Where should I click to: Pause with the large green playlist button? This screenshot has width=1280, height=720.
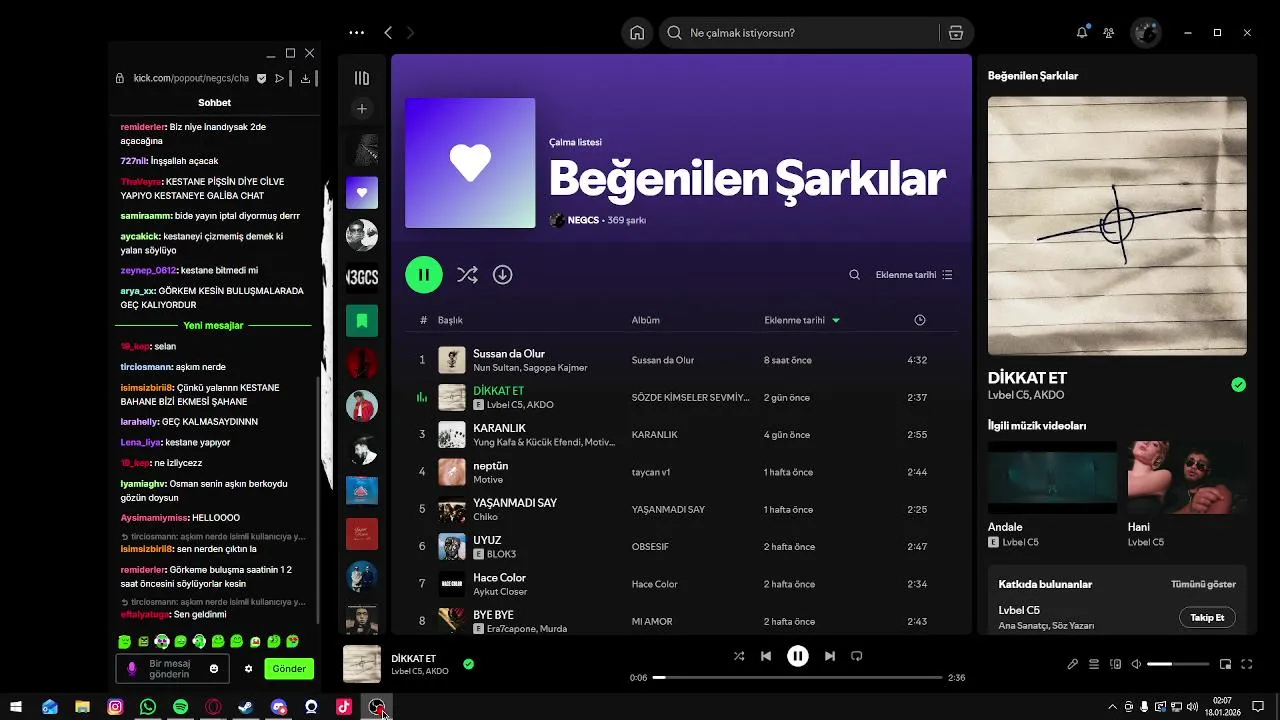(424, 274)
